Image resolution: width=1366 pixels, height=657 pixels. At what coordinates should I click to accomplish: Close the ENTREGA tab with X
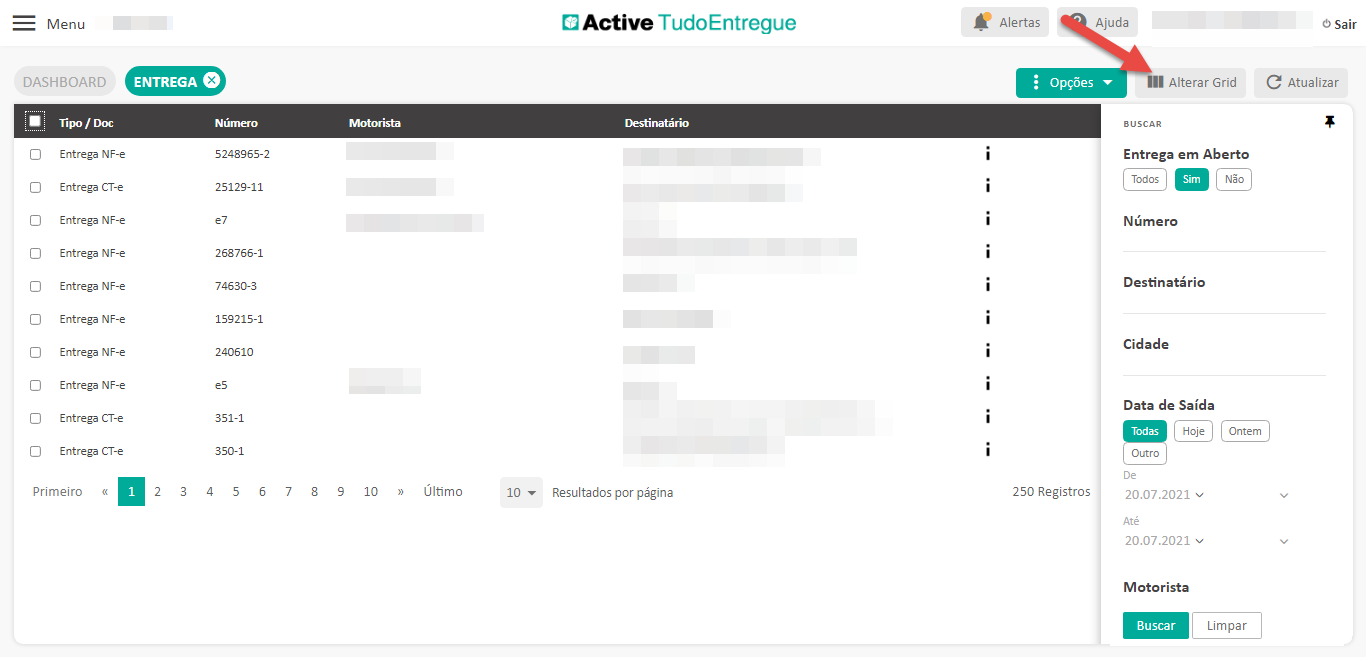point(211,81)
